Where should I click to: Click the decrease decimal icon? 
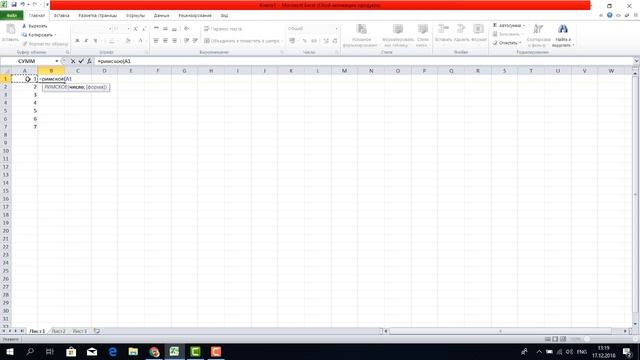coord(335,41)
